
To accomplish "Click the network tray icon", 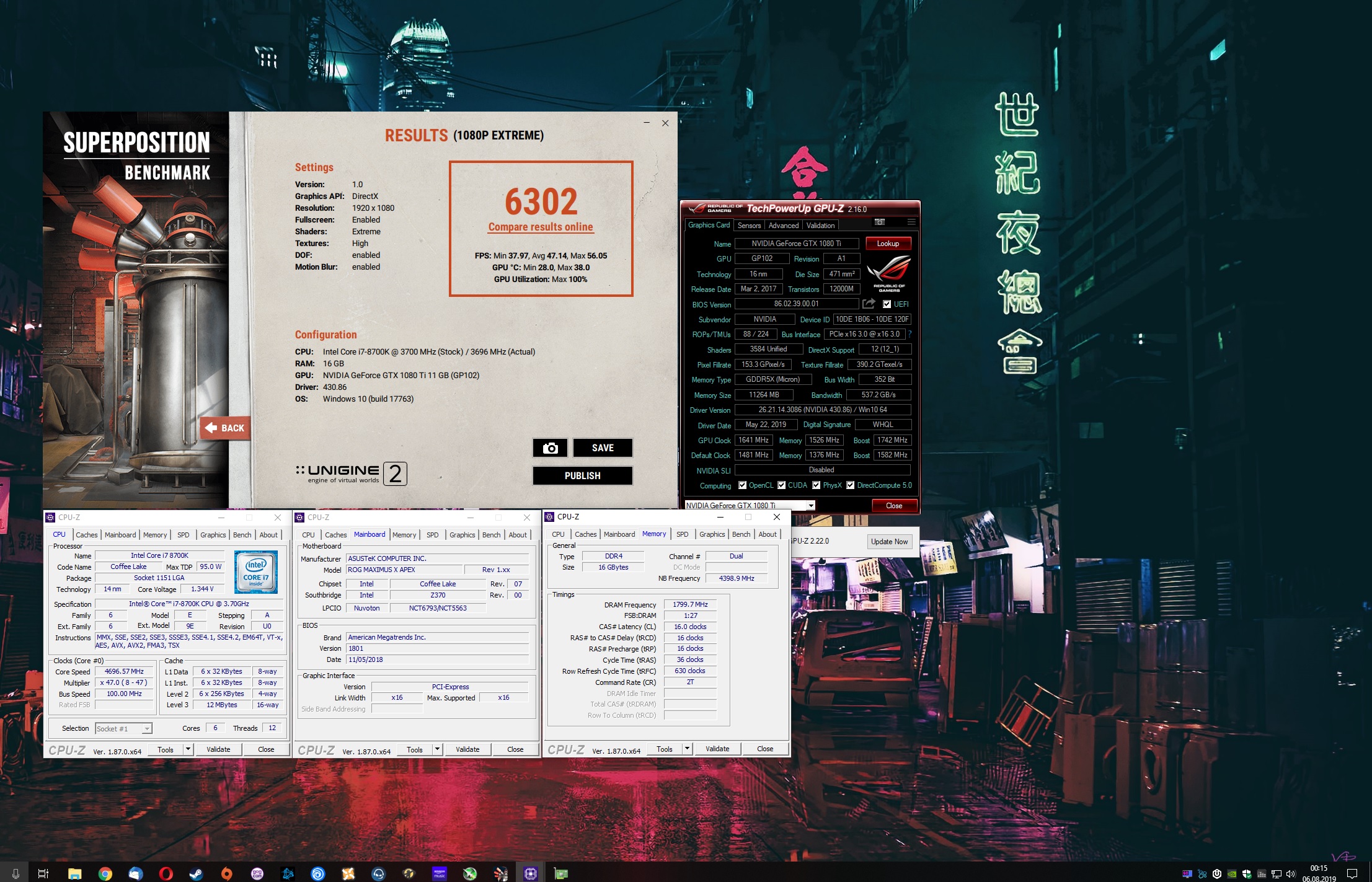I will tap(1277, 874).
